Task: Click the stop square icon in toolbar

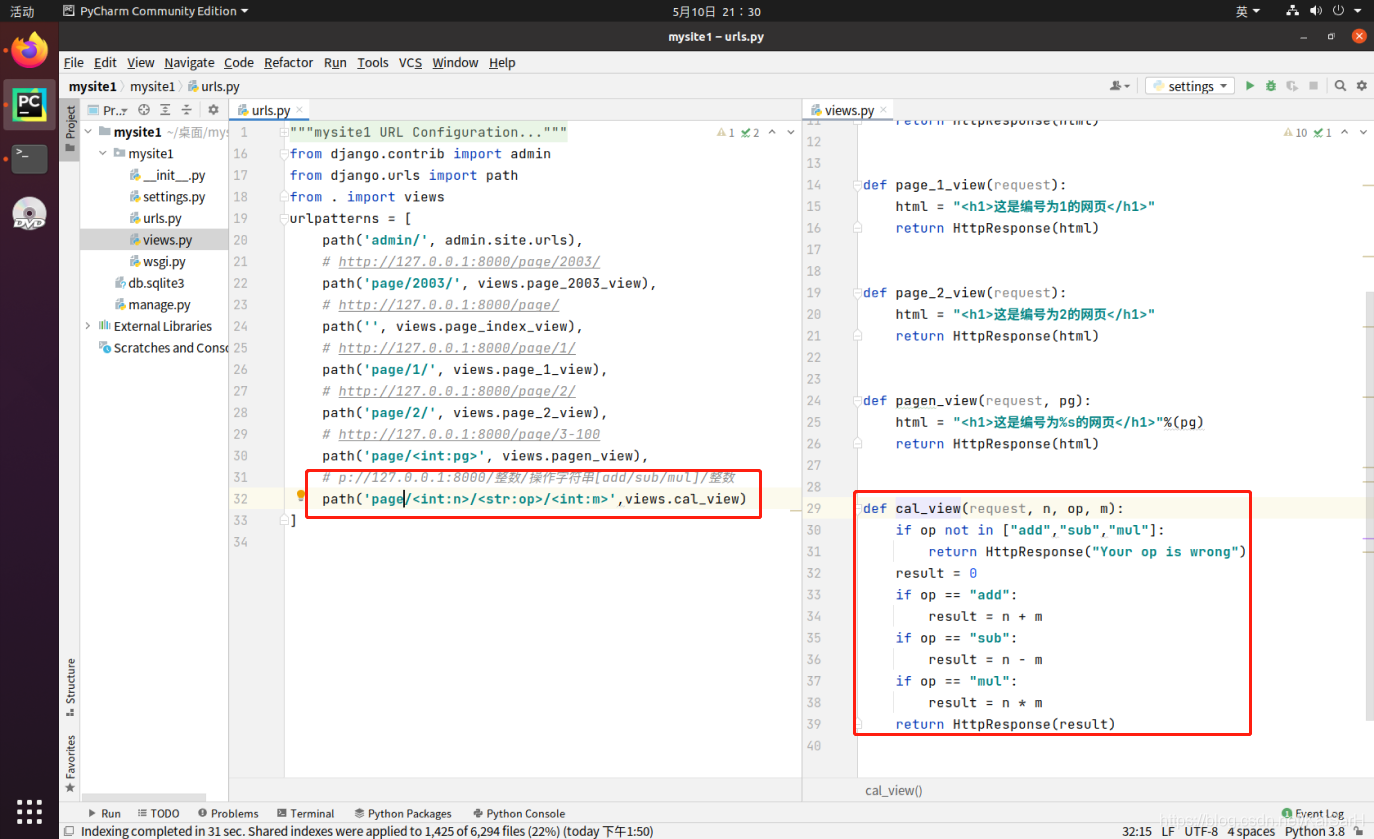Action: (x=1314, y=86)
